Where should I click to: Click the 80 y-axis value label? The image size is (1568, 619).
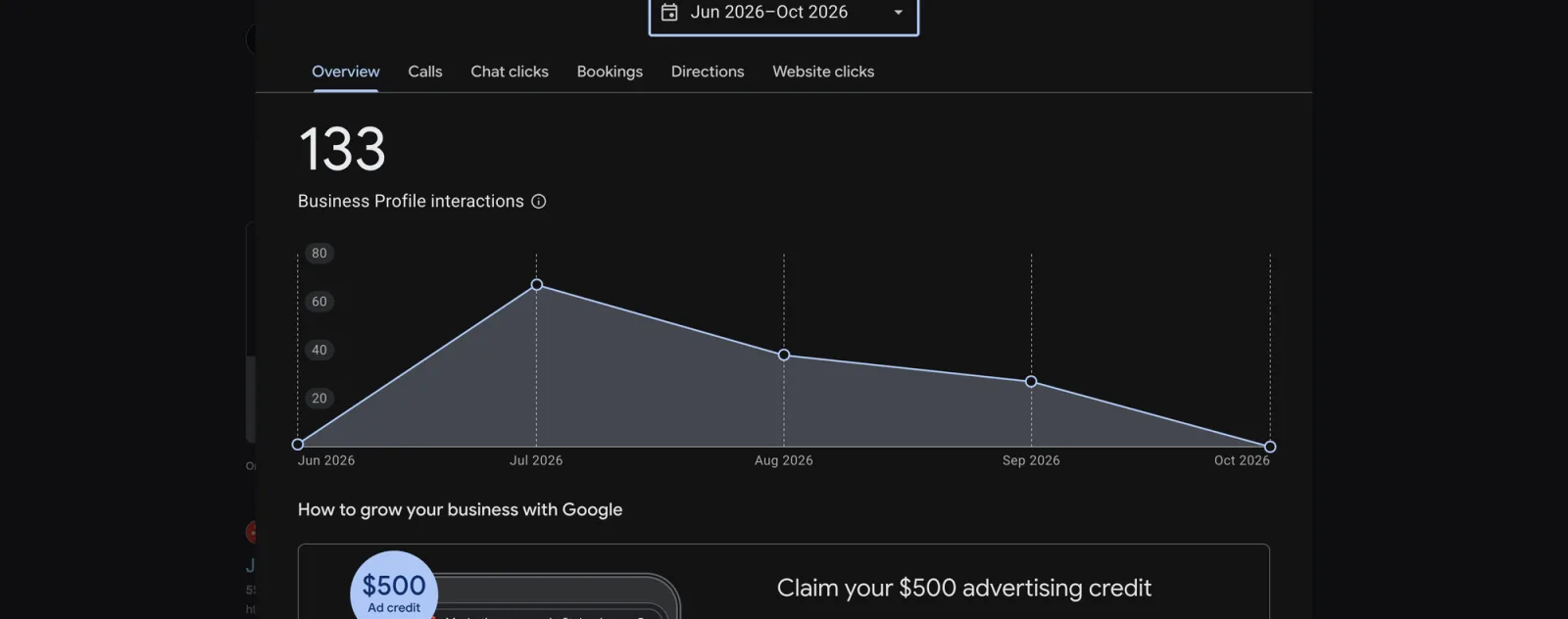(x=319, y=254)
